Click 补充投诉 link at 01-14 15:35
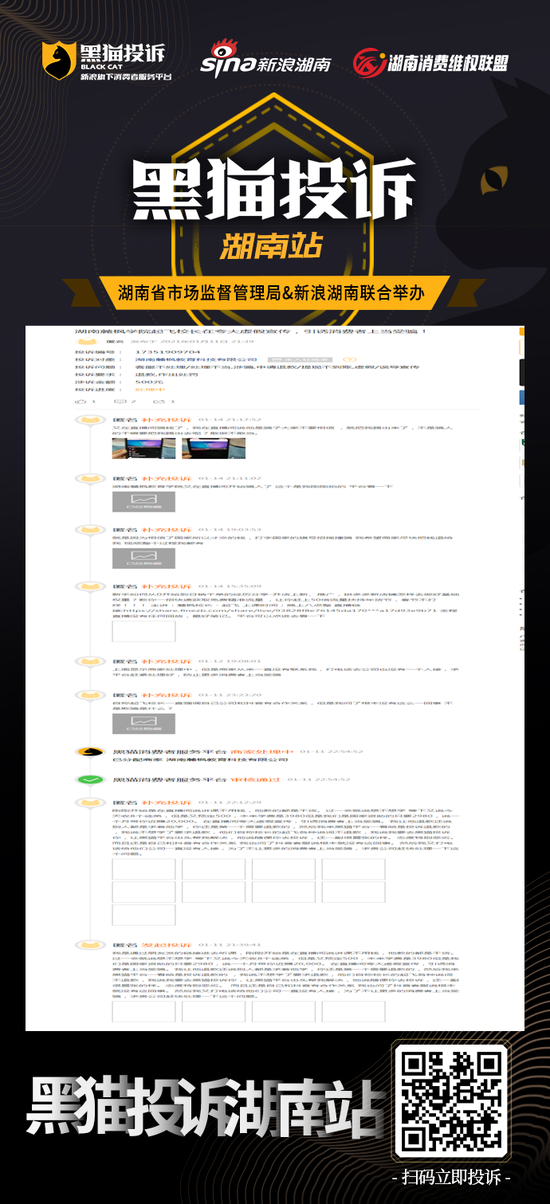 [165, 587]
